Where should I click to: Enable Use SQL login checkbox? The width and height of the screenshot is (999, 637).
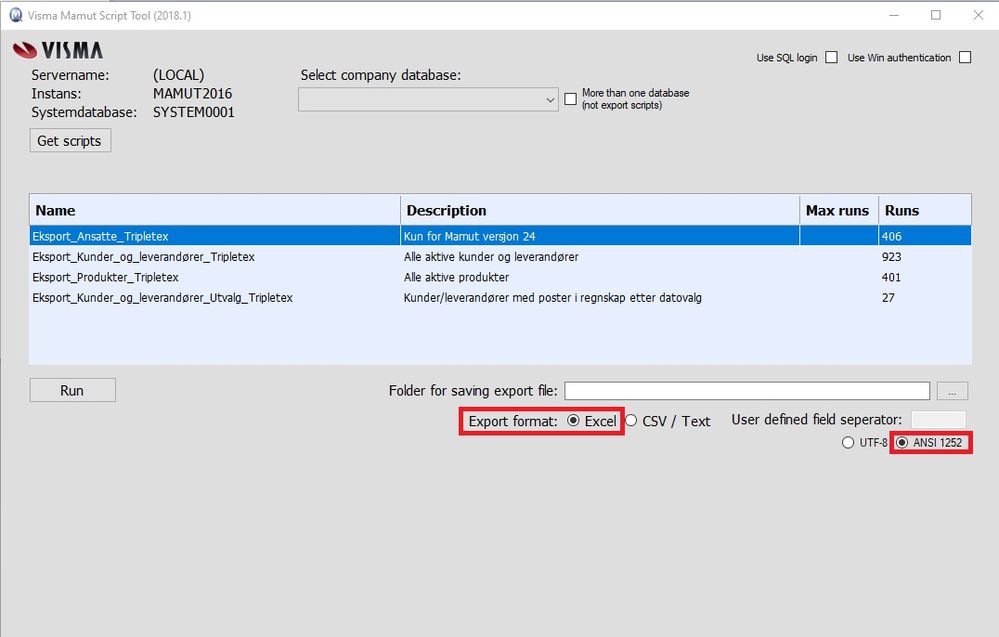[831, 57]
